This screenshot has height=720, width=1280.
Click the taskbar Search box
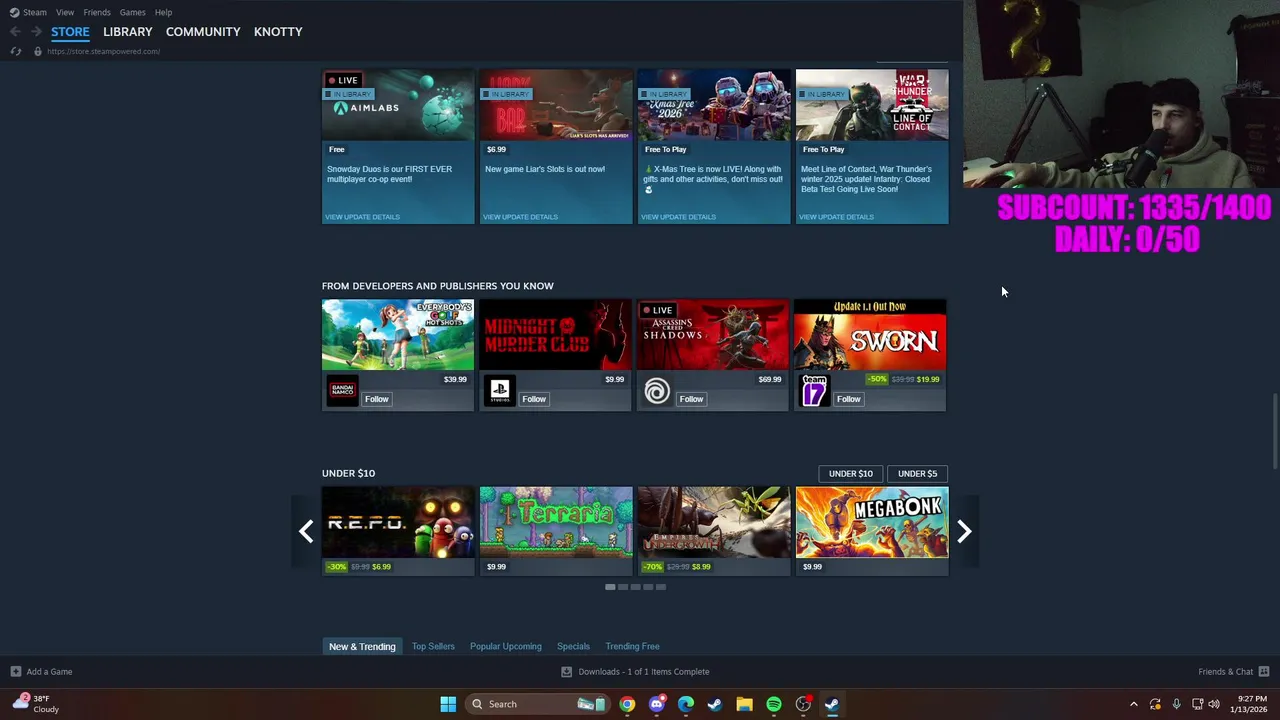(x=538, y=704)
